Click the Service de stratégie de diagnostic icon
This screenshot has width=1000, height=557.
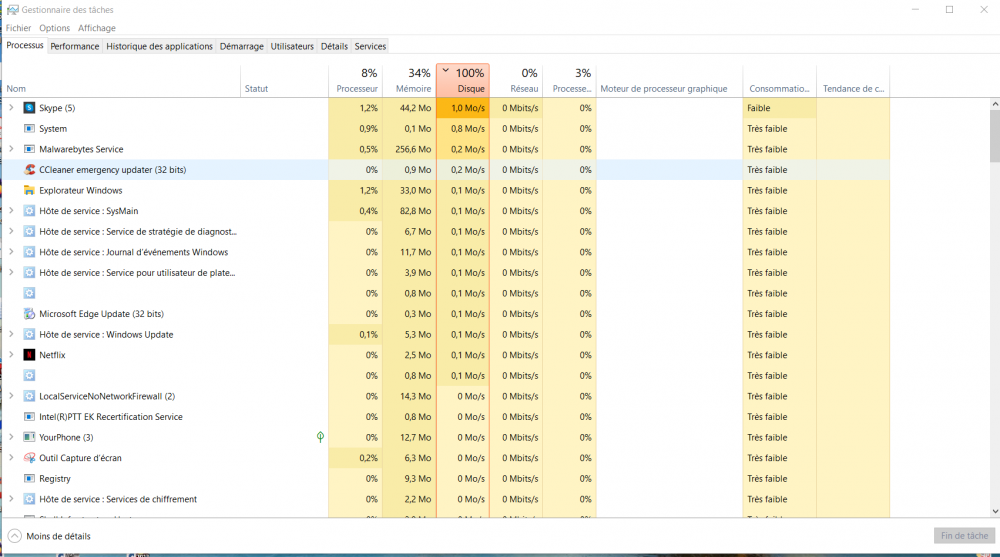pos(29,232)
